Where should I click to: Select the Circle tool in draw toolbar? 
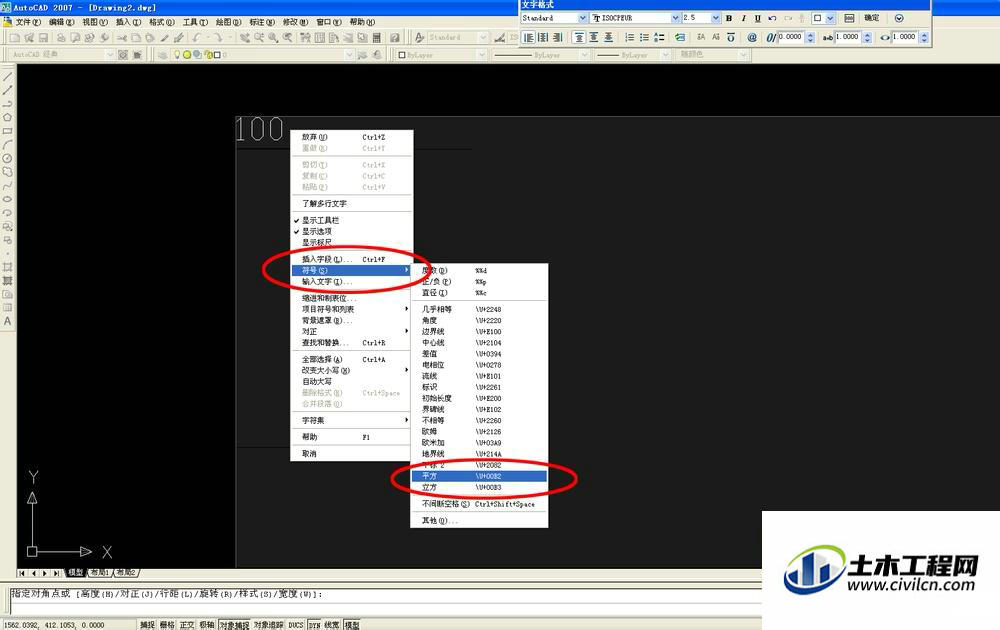pyautogui.click(x=8, y=158)
